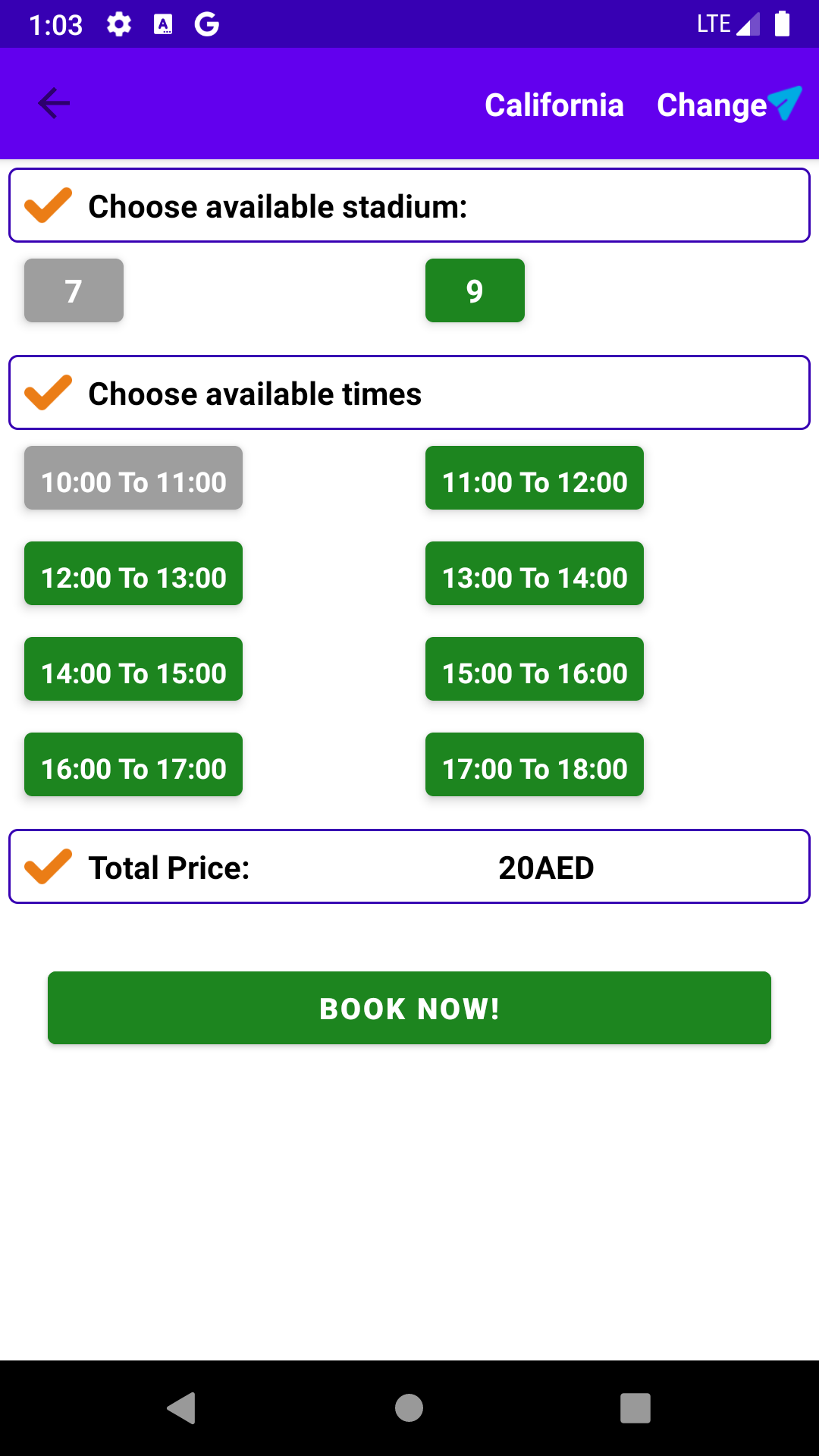Viewport: 819px width, 1456px height.
Task: Tap the California location label
Action: coord(554,105)
